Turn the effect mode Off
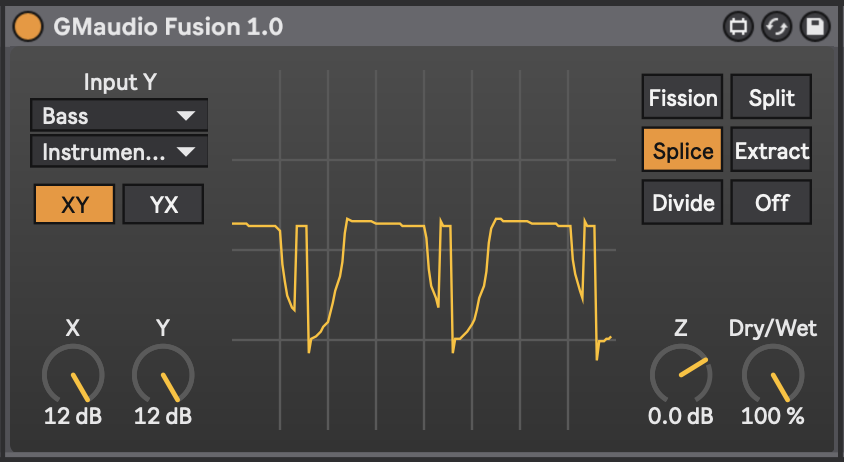This screenshot has height=462, width=844. pyautogui.click(x=771, y=203)
